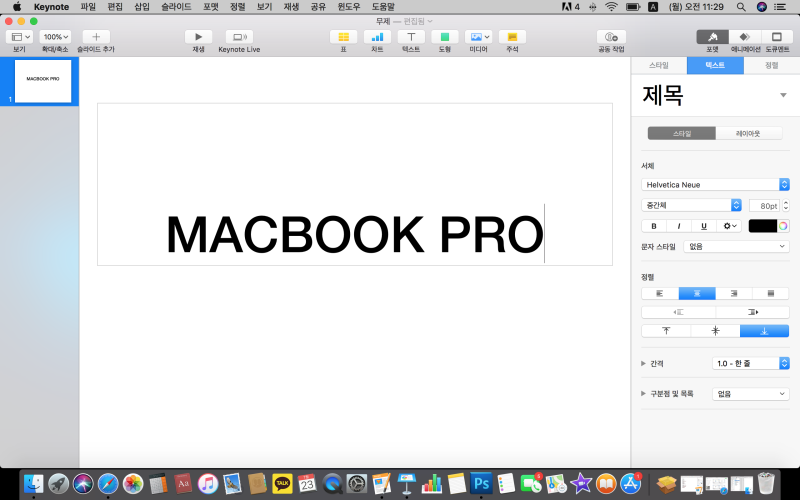Viewport: 800px width, 500px height.
Task: Add a new slide with the plus button
Action: pos(96,37)
